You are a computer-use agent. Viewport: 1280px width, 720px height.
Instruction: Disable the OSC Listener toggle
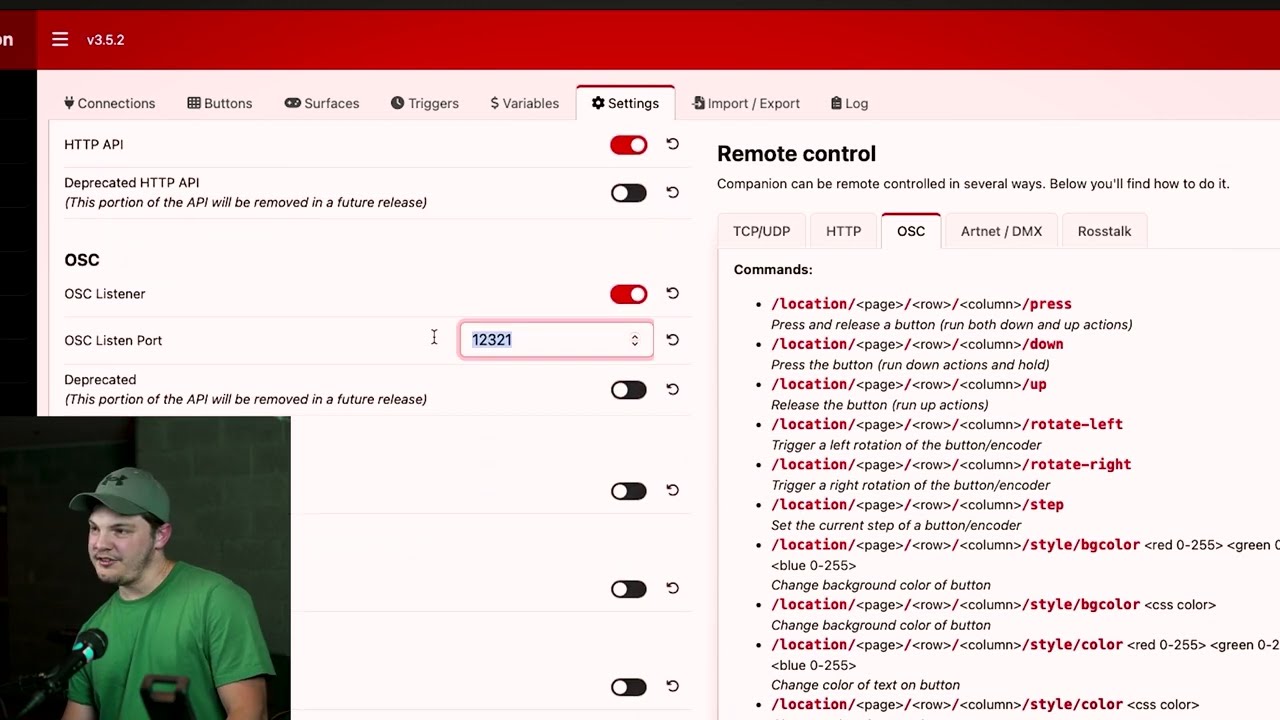pos(629,294)
